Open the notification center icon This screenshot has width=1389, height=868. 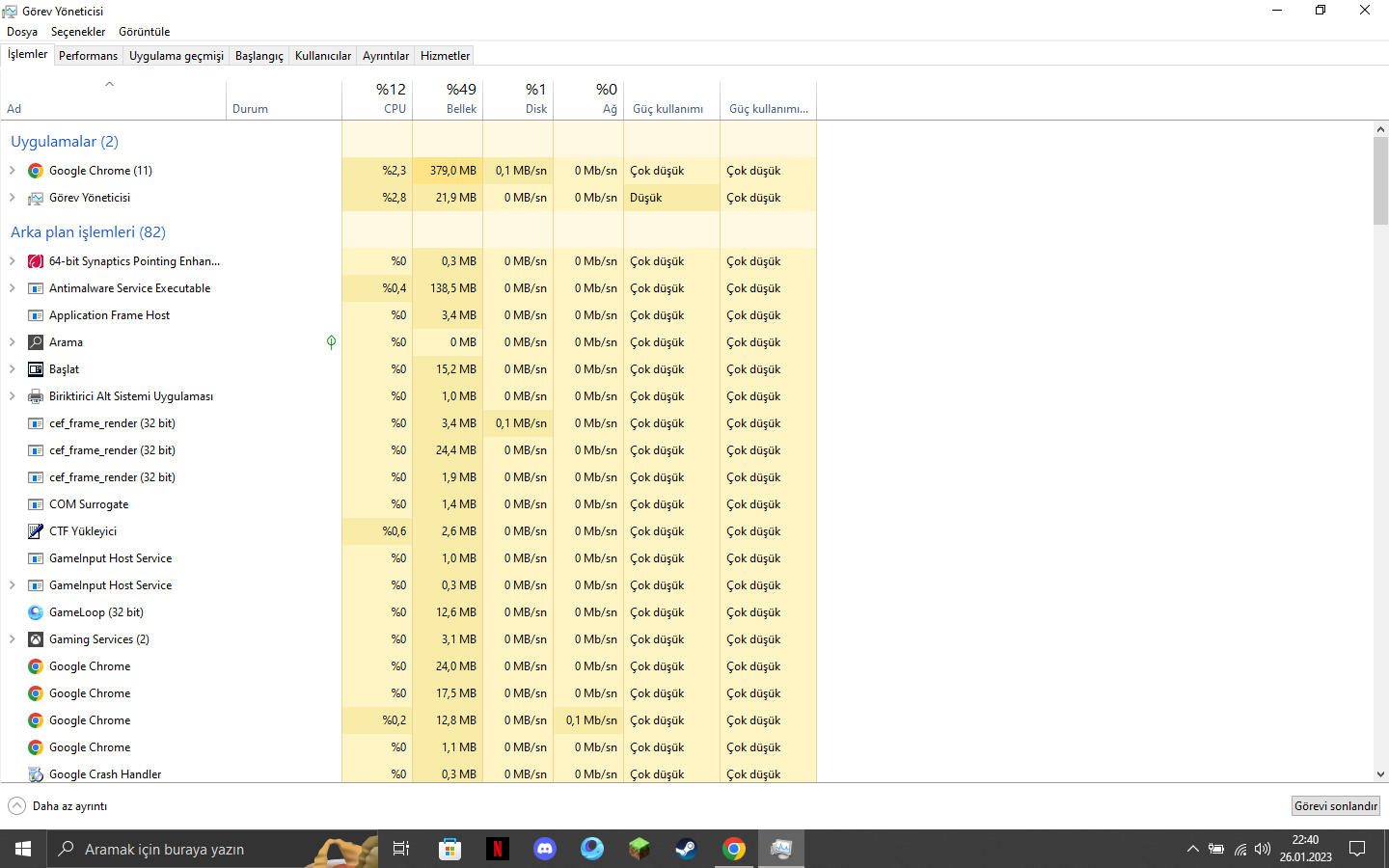coord(1357,849)
